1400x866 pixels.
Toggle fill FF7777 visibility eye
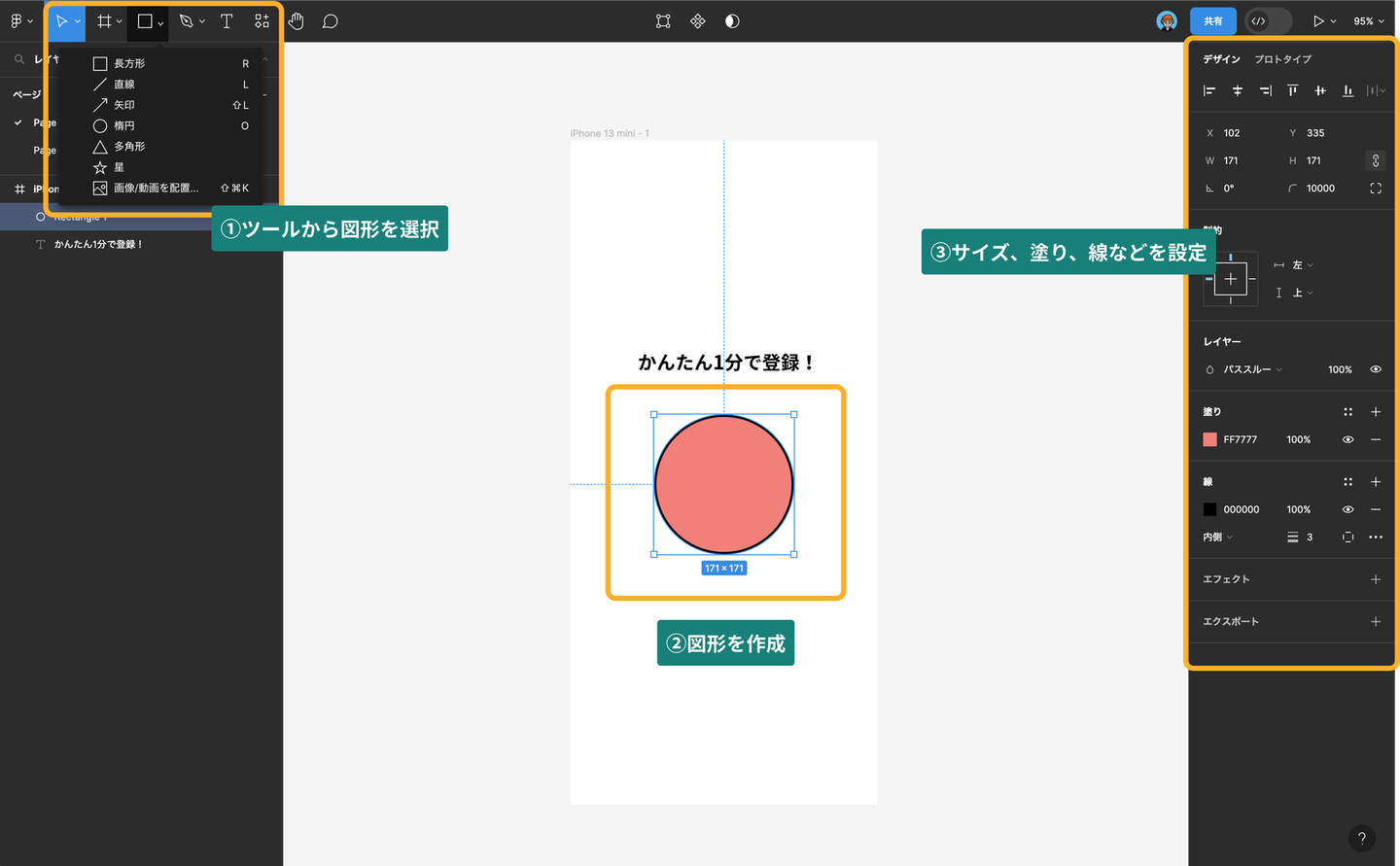coord(1347,439)
